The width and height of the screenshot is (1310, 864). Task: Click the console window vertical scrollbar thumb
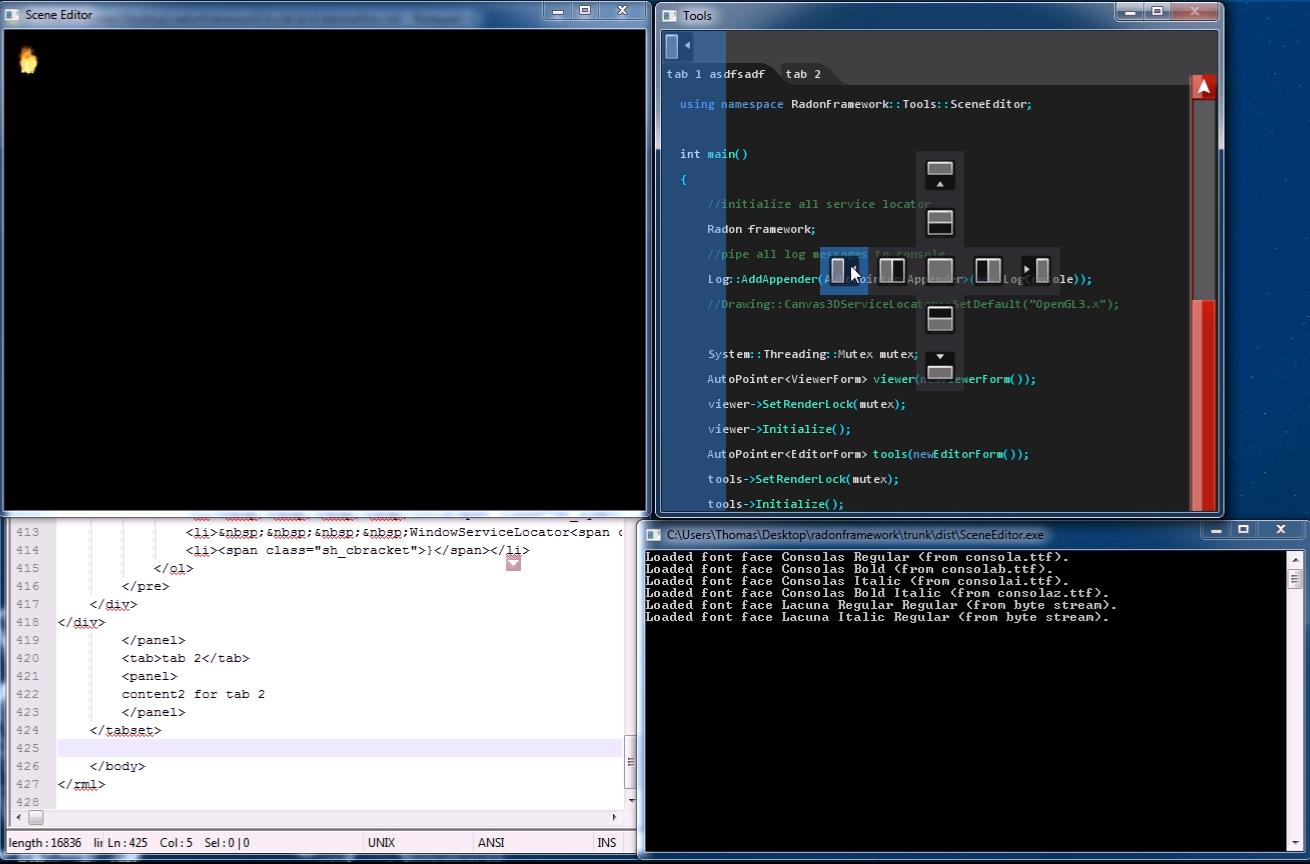click(1293, 579)
